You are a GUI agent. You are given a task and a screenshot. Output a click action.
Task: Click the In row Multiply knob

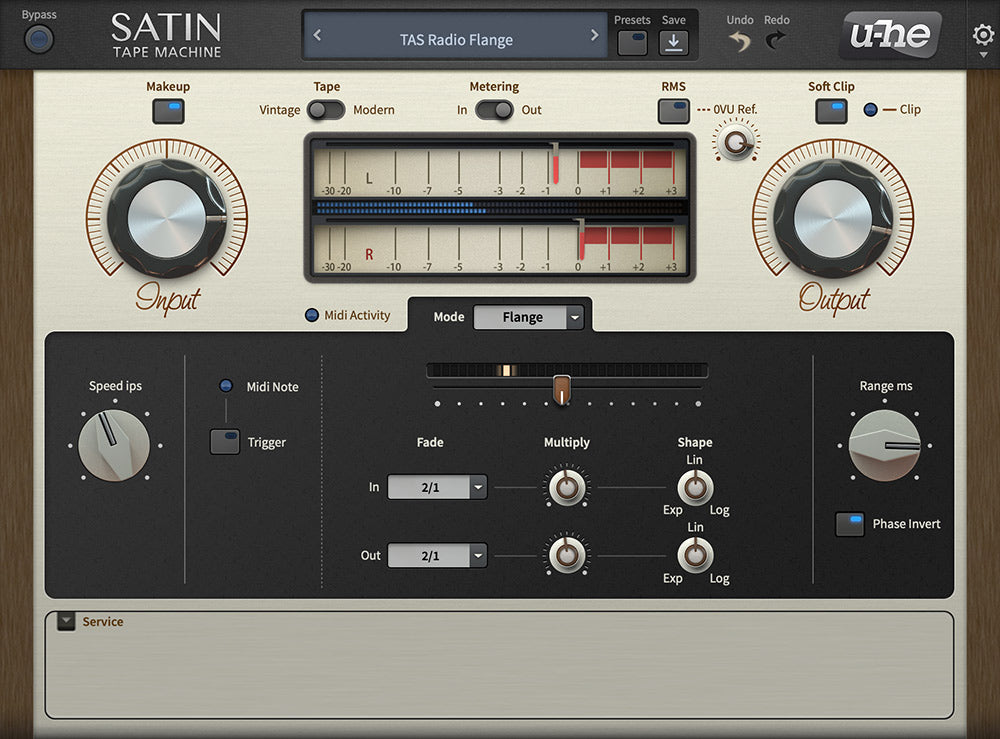pyautogui.click(x=567, y=488)
